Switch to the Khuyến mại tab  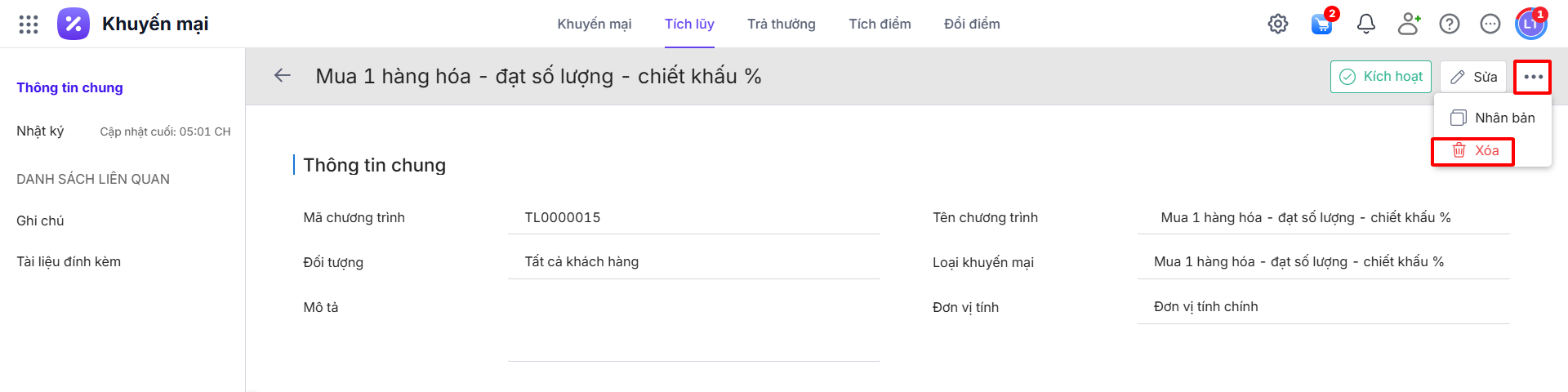594,24
